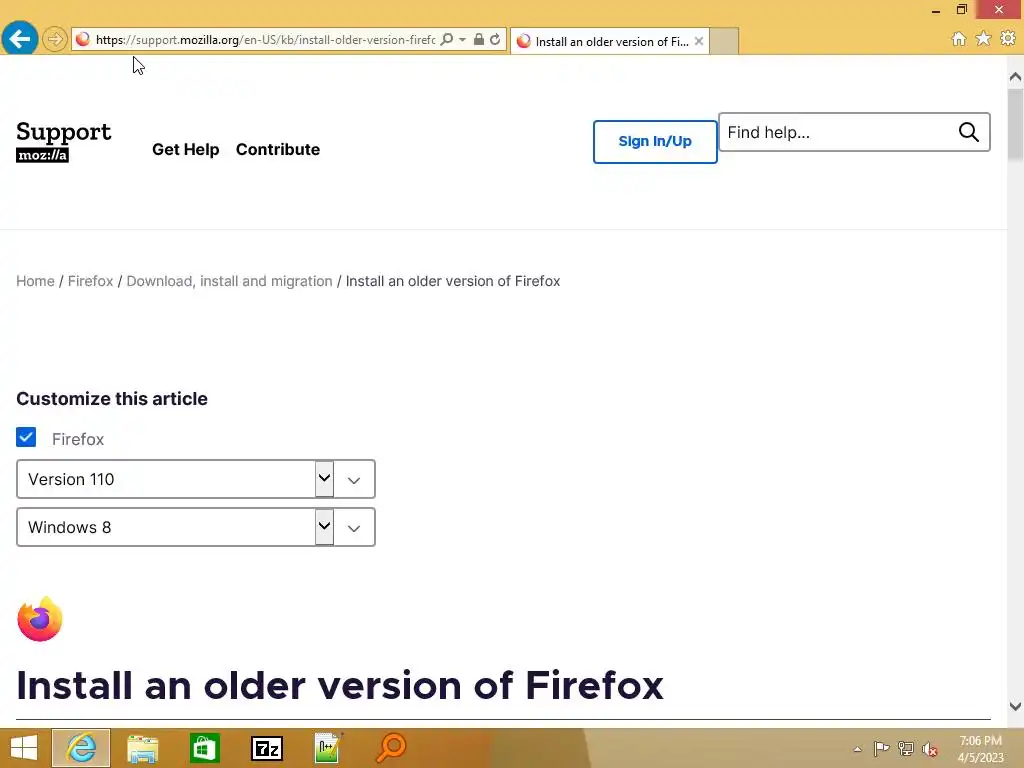Open a new blank tab
Image resolution: width=1024 pixels, height=768 pixels.
tap(724, 41)
